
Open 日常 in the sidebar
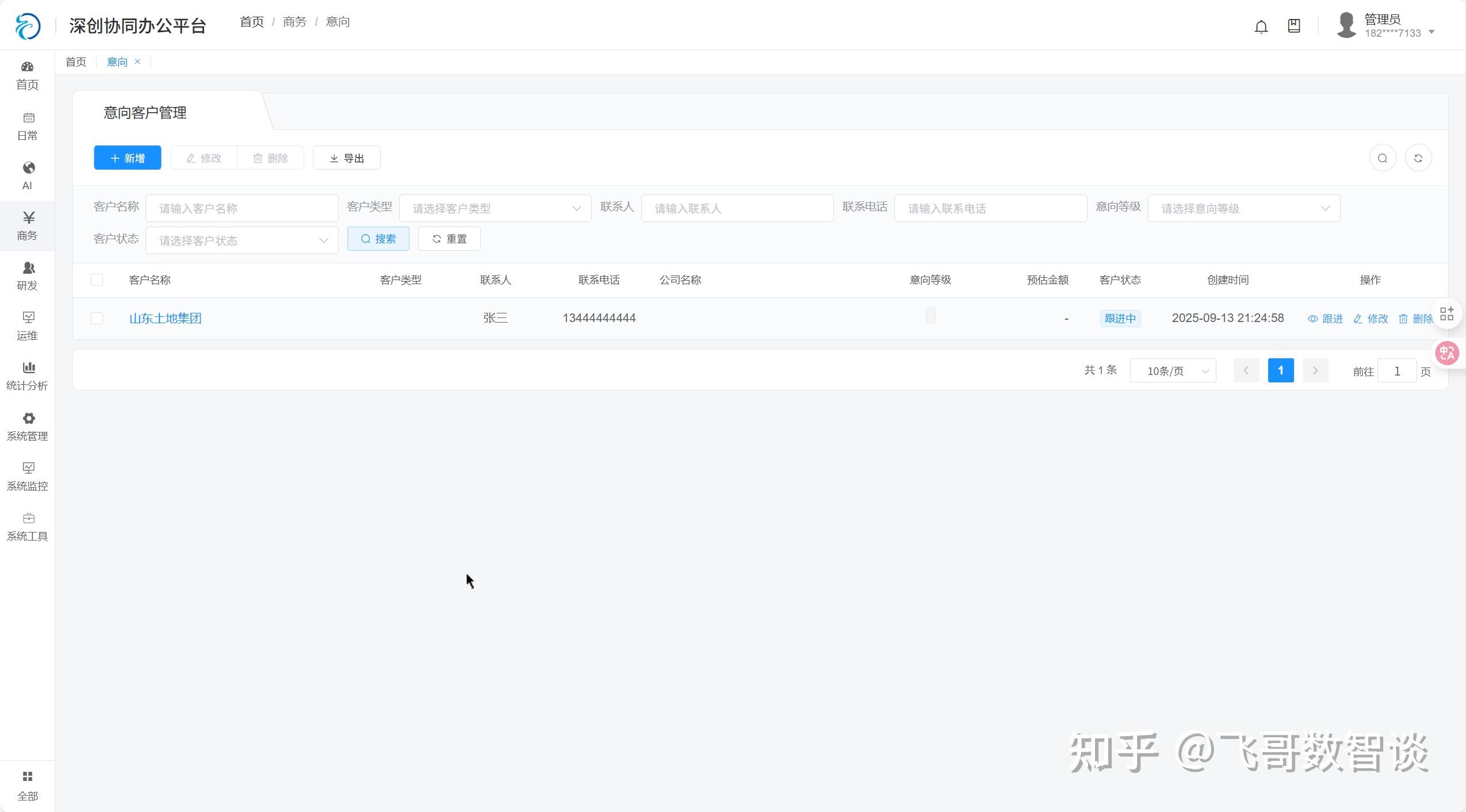pos(27,127)
